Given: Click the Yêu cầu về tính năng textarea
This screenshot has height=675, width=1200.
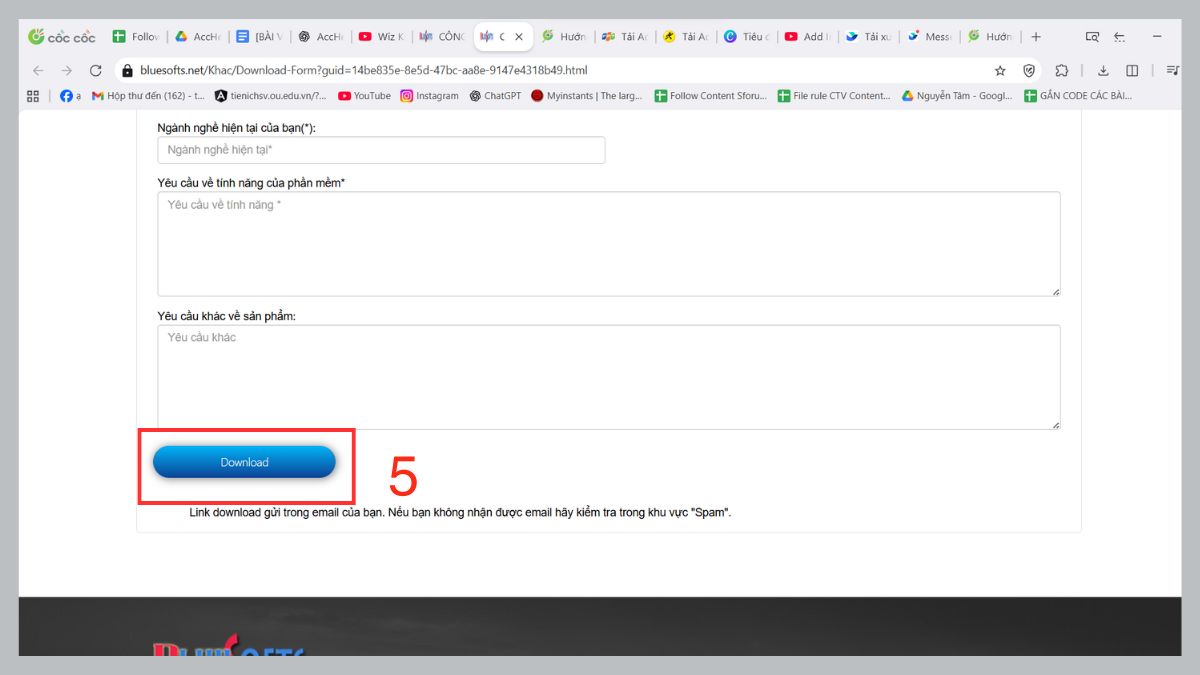Looking at the screenshot, I should (x=609, y=244).
